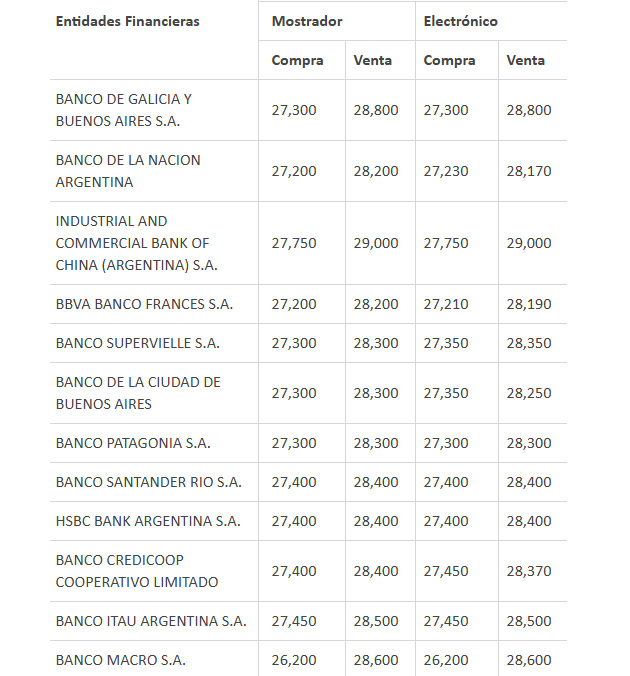Viewport: 630px width, 676px height.
Task: Select the BANCO PATAGONIA S.A. row name
Action: point(133,442)
